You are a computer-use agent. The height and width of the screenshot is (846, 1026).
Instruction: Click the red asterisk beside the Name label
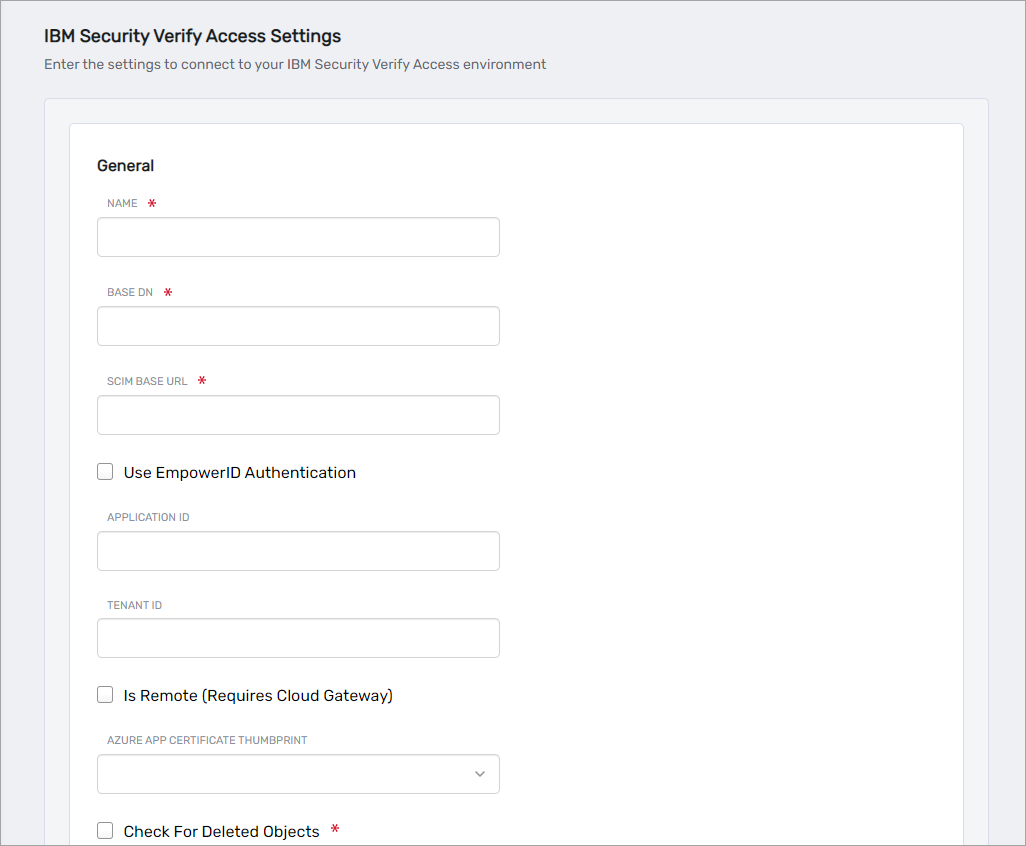[x=152, y=204]
